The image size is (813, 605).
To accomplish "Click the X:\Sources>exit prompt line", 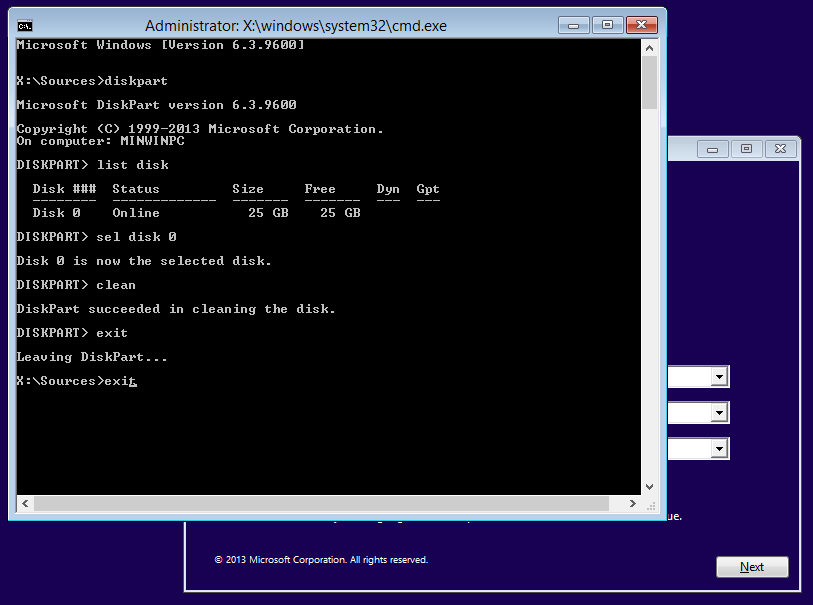I will 76,381.
